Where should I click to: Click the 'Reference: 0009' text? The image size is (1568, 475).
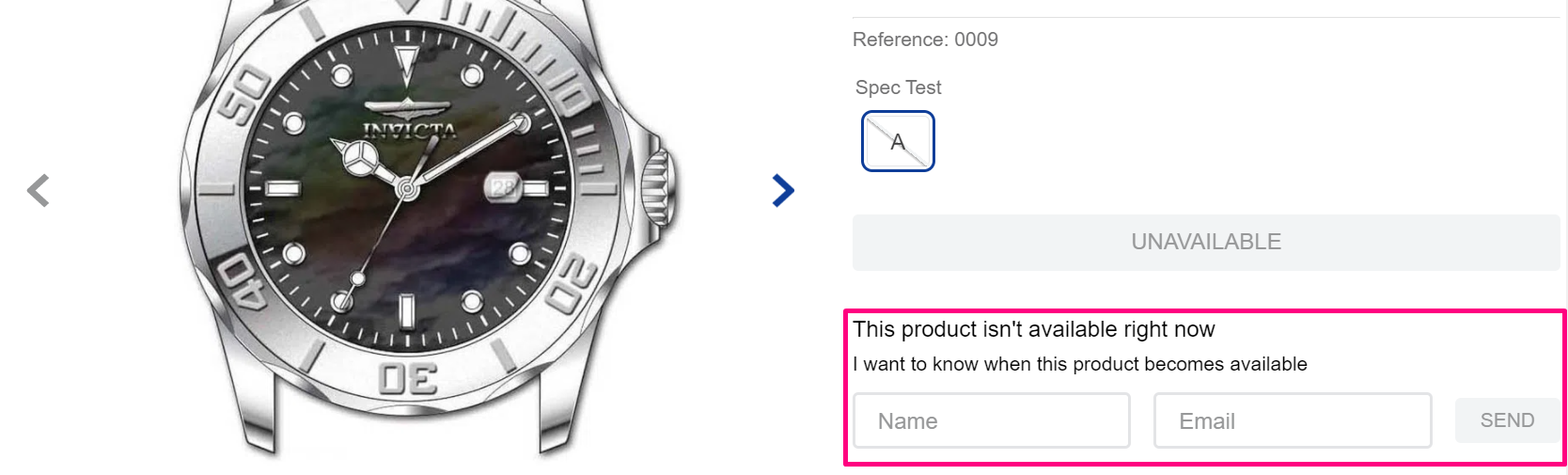(x=925, y=40)
